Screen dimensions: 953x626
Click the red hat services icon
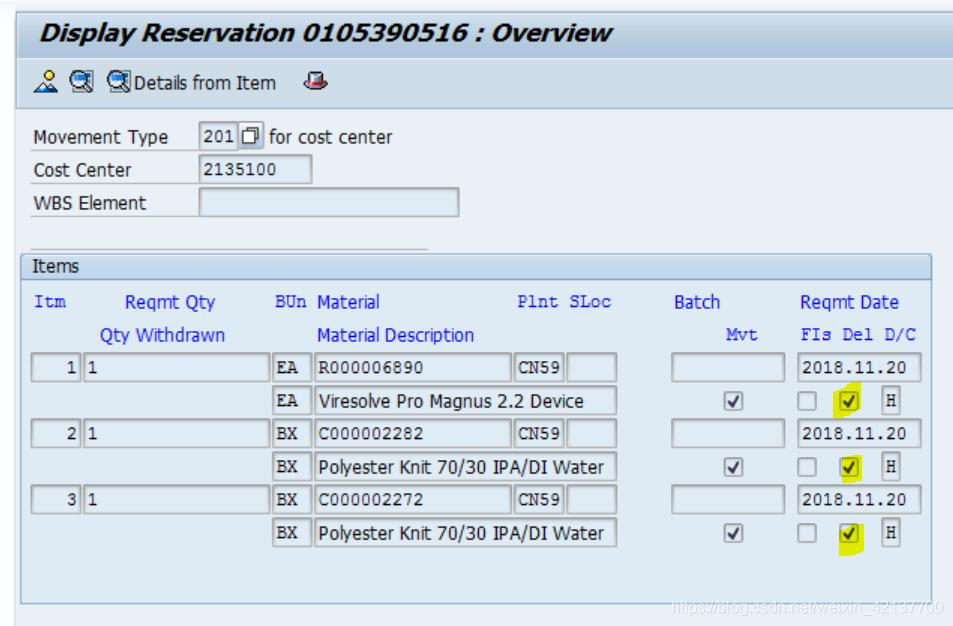tap(315, 81)
